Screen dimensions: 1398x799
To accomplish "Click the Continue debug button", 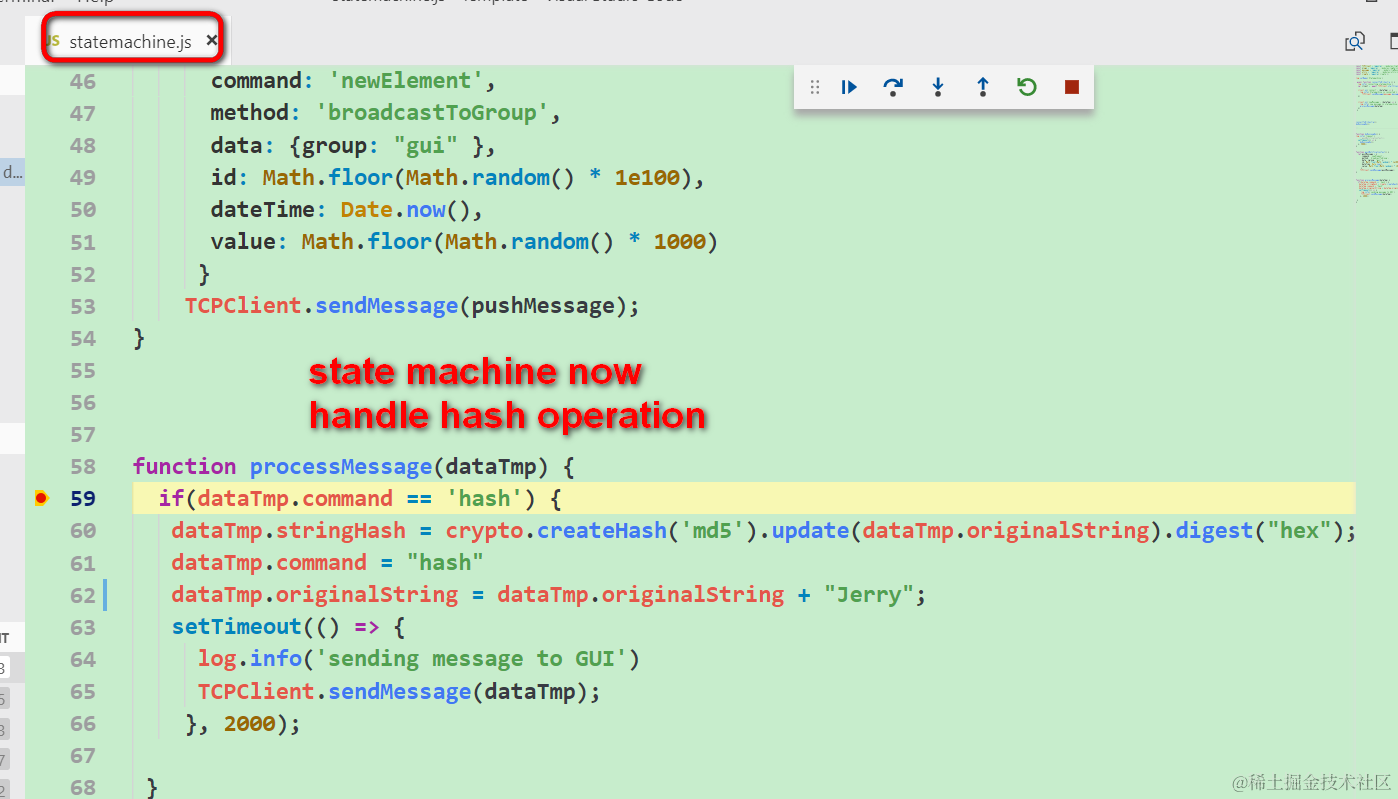I will tap(849, 87).
